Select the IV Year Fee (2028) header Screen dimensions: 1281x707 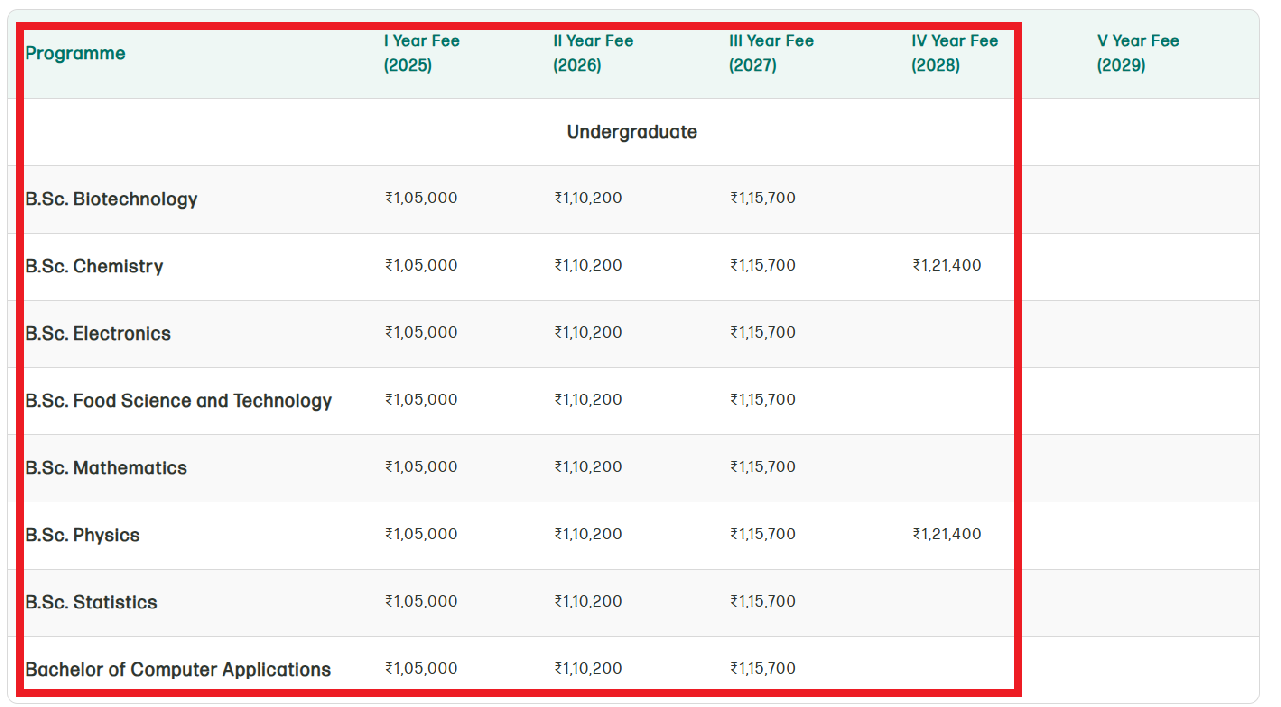click(x=955, y=52)
